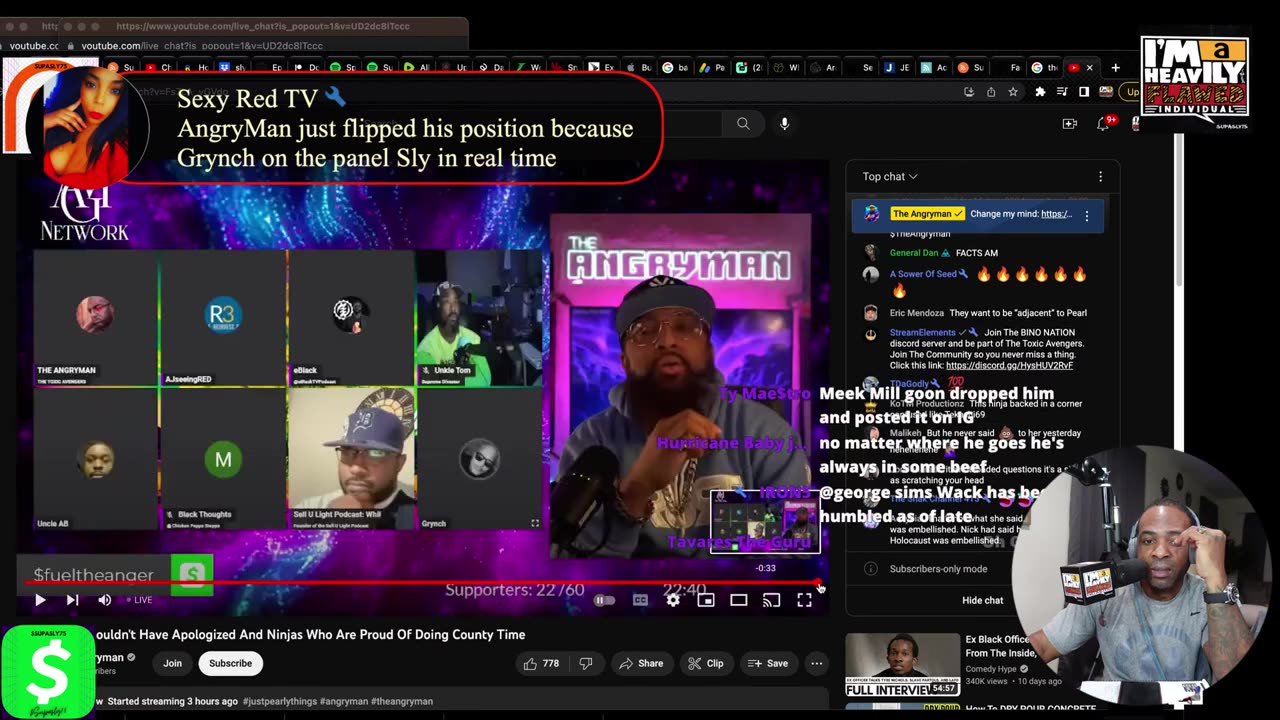
Task: Create a clip with the Clip button
Action: (706, 663)
